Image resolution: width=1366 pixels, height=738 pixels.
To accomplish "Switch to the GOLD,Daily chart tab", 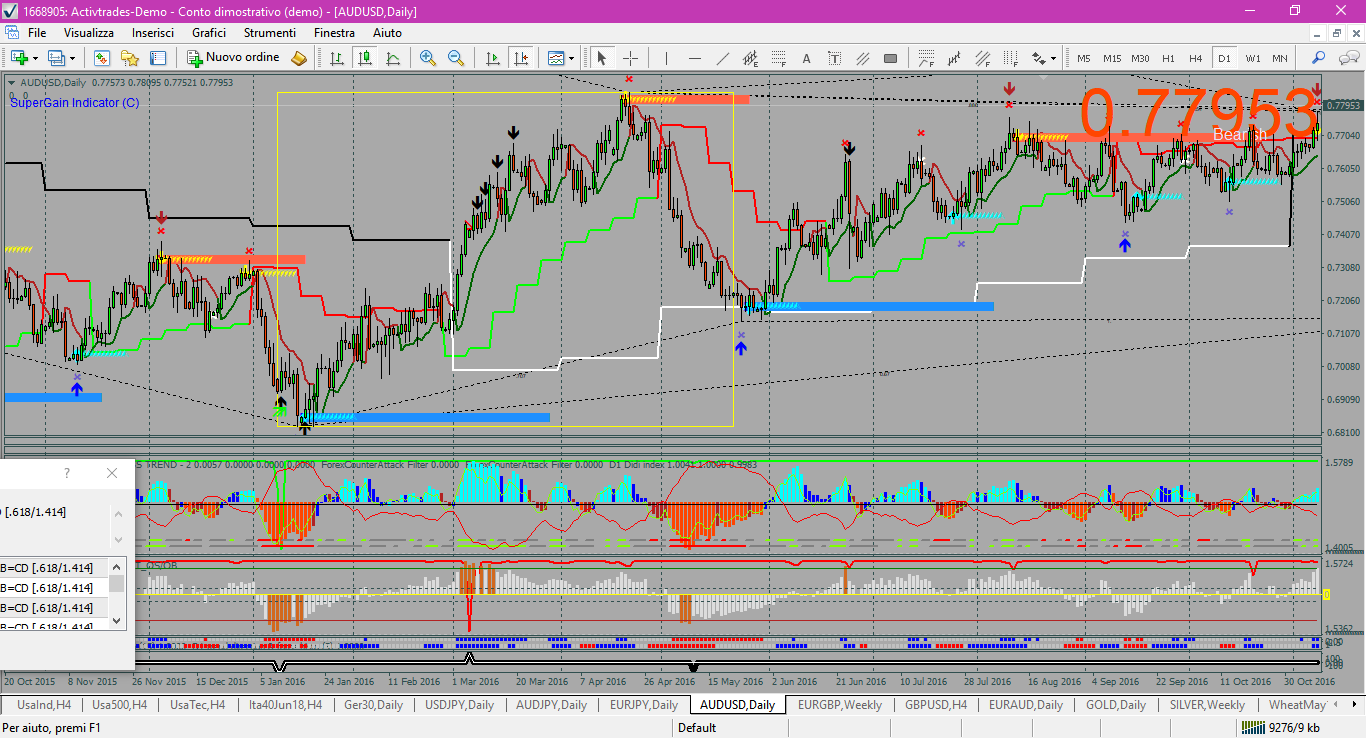I will (1118, 704).
